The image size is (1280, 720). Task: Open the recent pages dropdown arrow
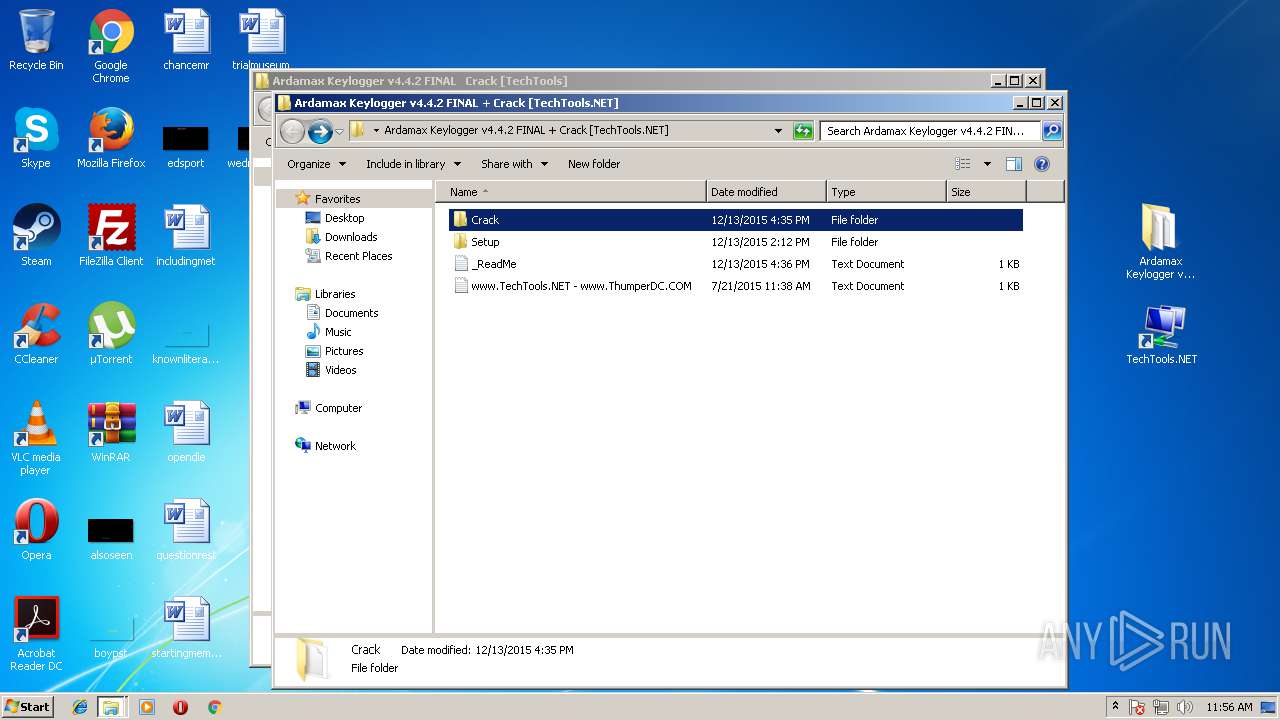pyautogui.click(x=339, y=132)
